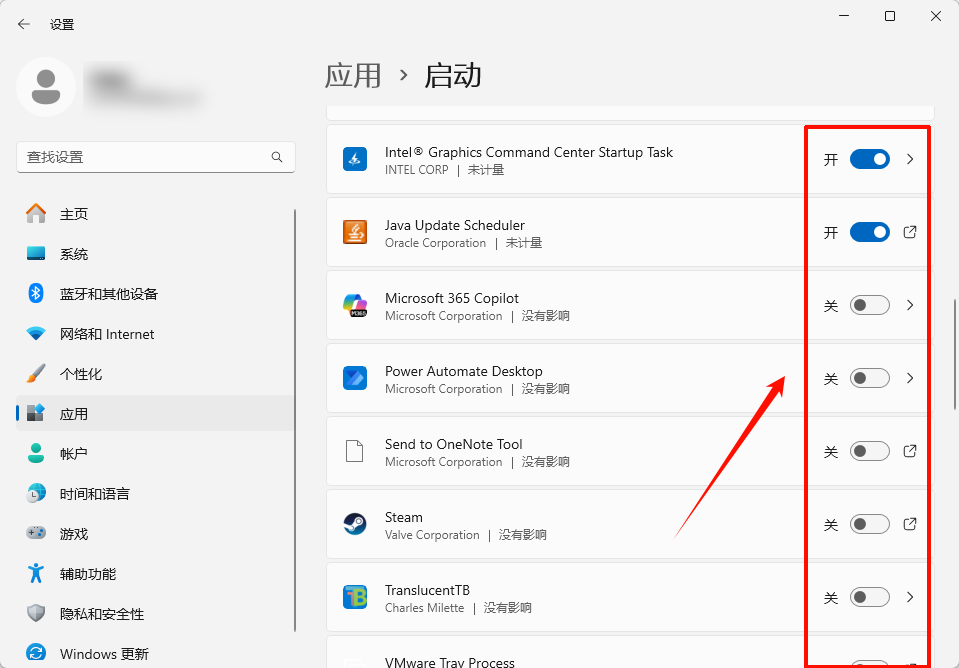Toggle Steam startup switch on
This screenshot has width=959, height=668.
point(870,524)
